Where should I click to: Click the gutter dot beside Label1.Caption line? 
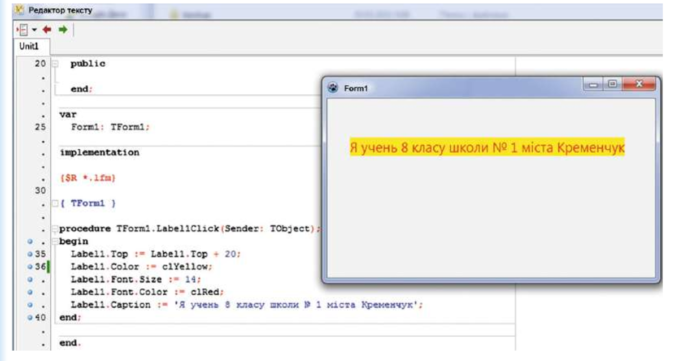[x=30, y=305]
